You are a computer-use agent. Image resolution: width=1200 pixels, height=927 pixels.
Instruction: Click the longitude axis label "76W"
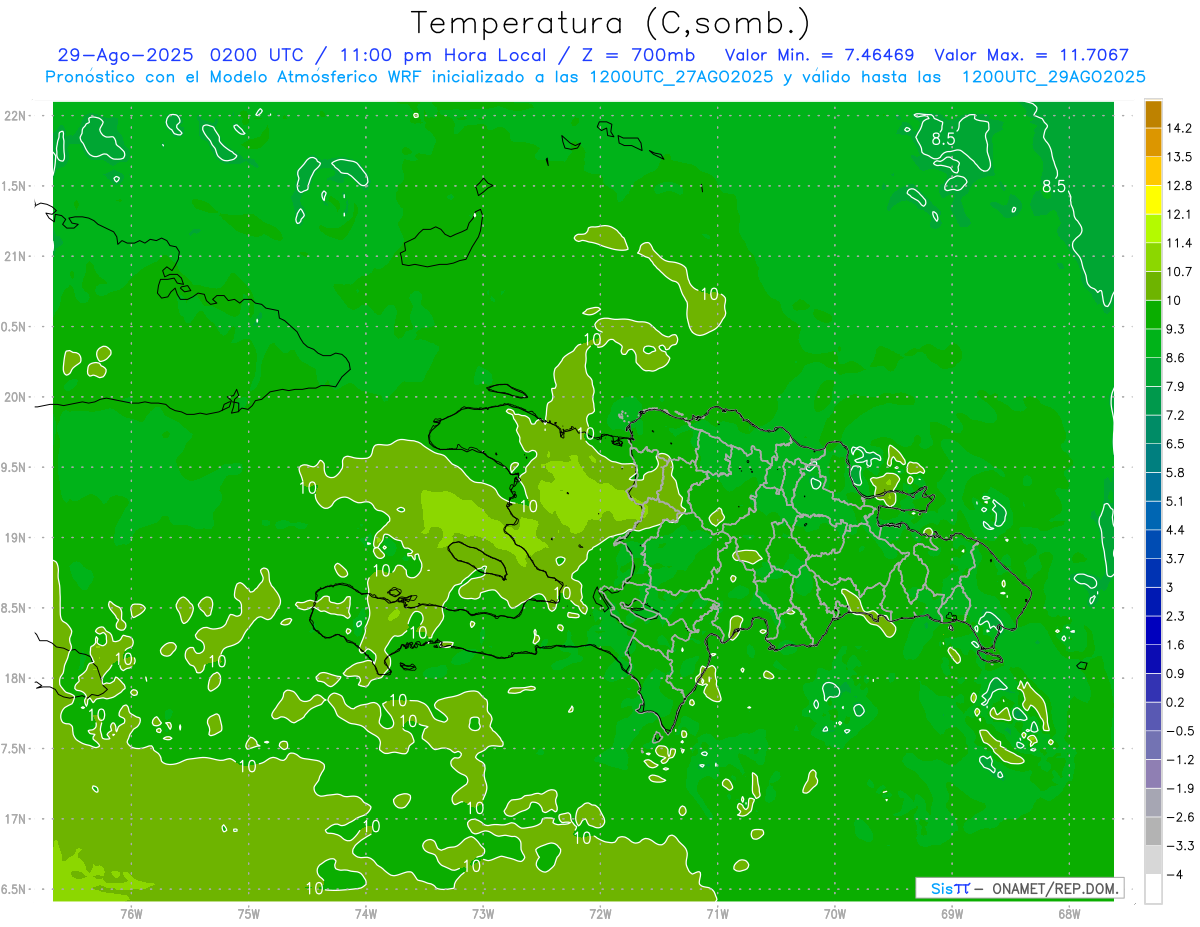click(x=131, y=914)
